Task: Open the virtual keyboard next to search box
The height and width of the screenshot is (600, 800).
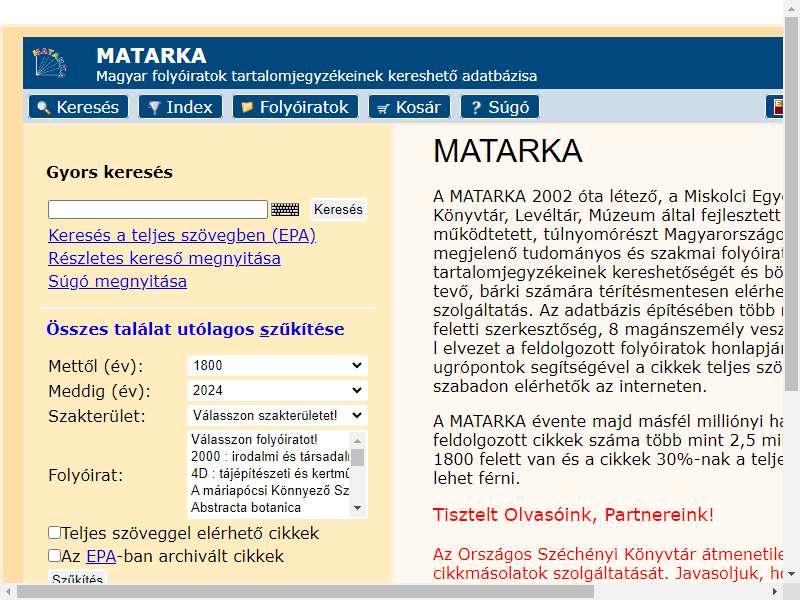Action: 285,209
